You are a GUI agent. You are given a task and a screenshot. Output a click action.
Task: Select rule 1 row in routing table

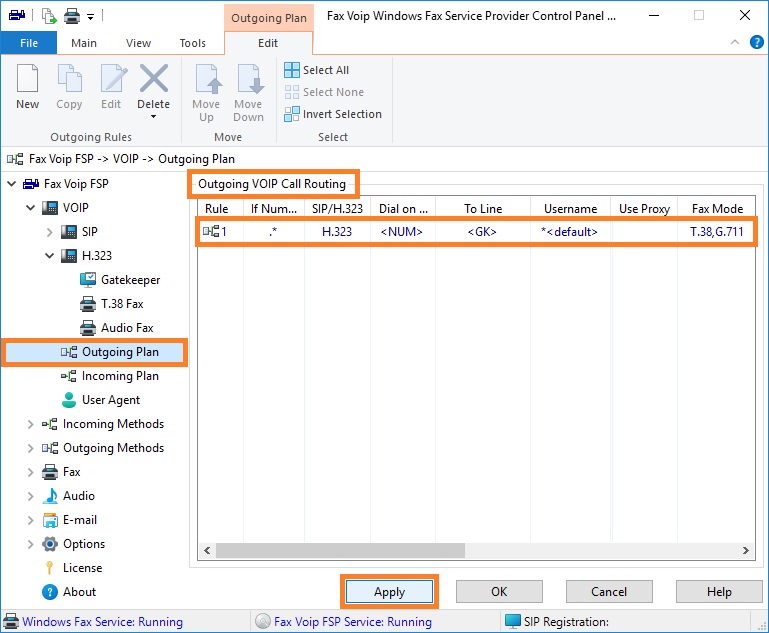click(476, 232)
